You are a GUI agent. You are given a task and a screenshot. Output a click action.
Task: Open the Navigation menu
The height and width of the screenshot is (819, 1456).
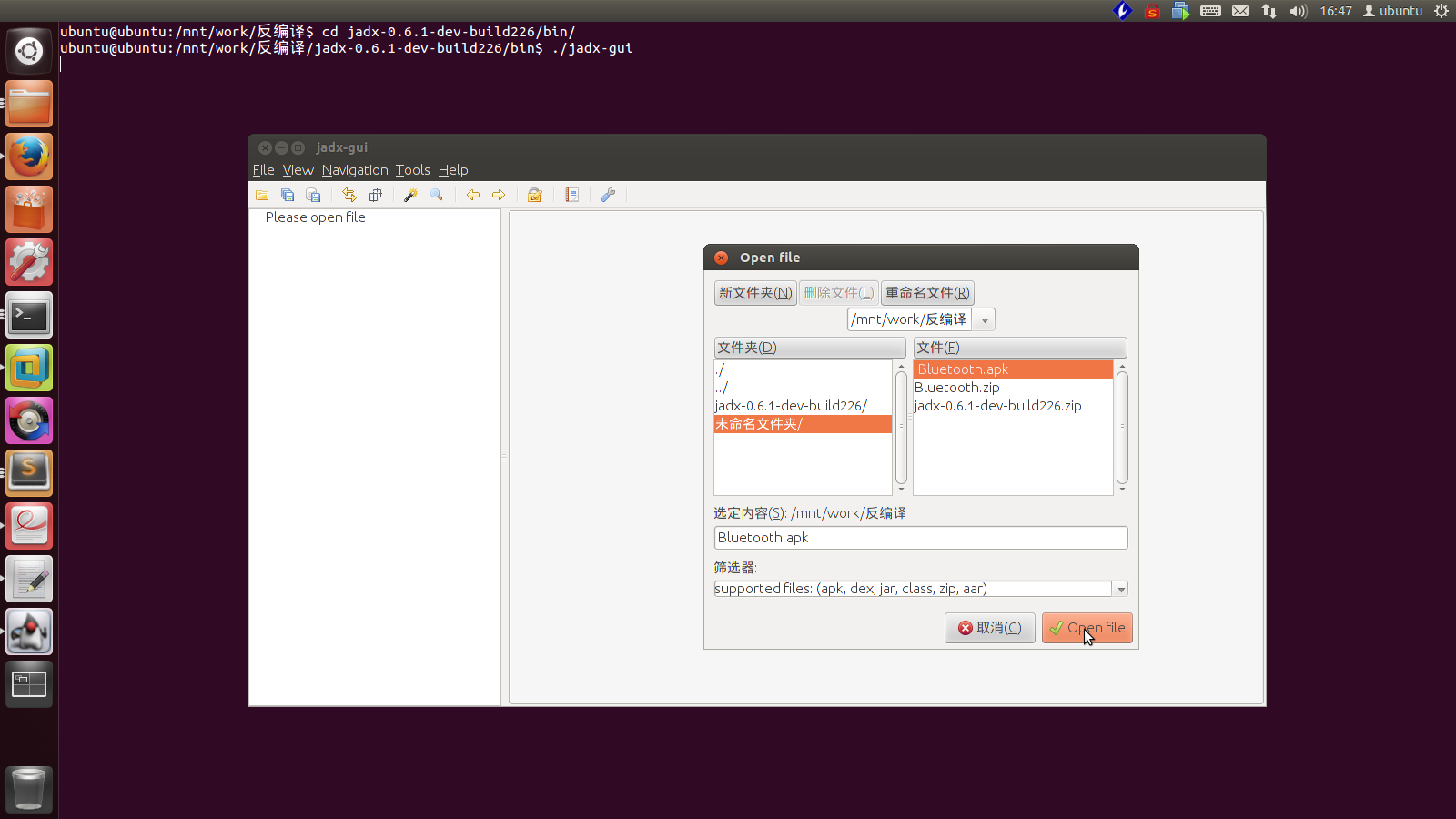355,170
